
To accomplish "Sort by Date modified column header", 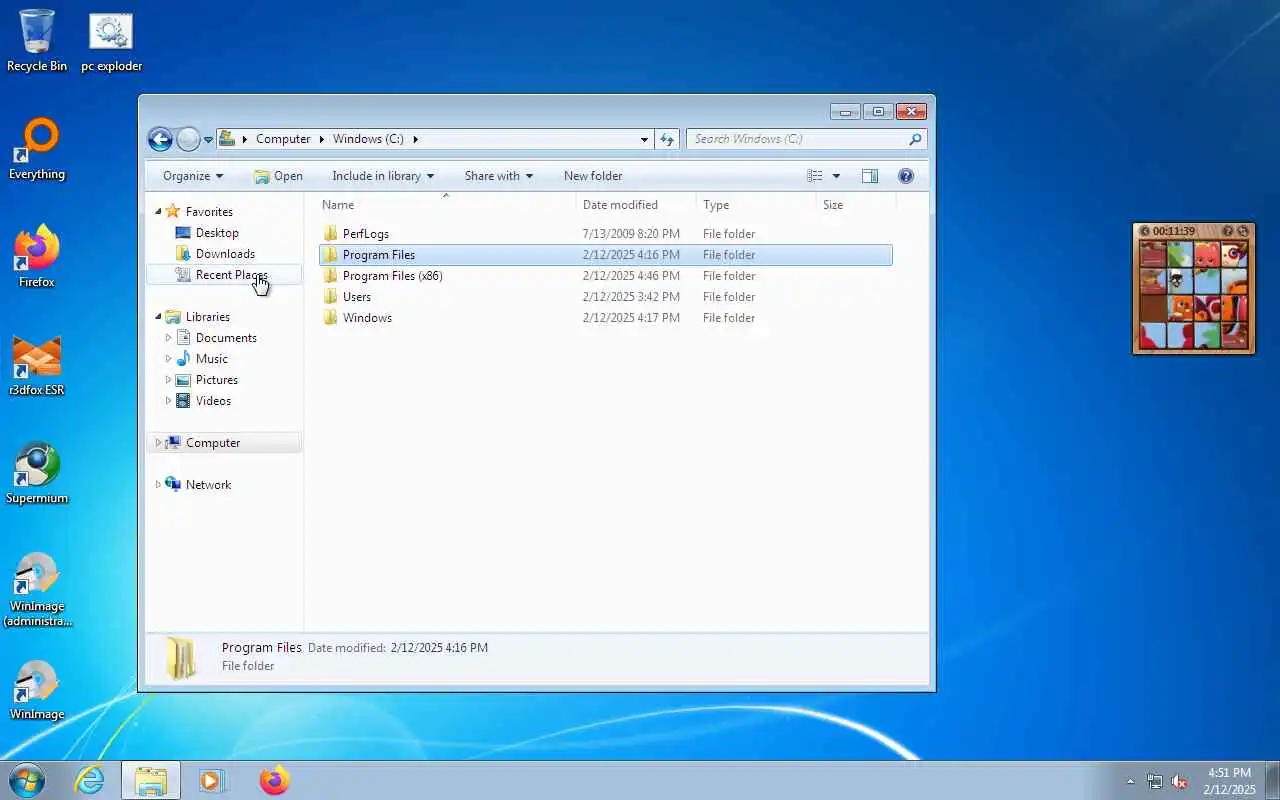I will (636, 205).
